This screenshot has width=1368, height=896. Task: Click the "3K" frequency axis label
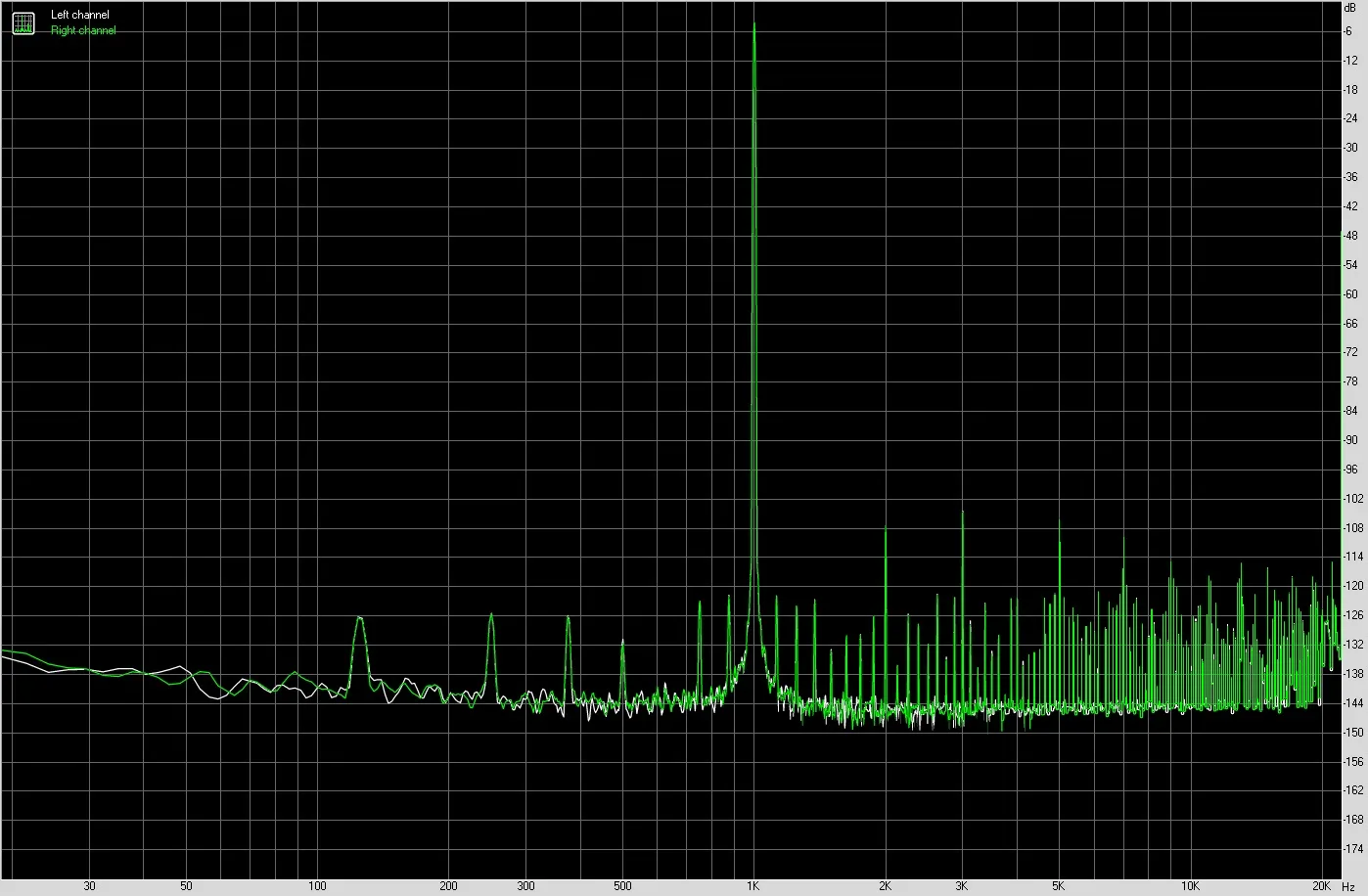point(962,886)
